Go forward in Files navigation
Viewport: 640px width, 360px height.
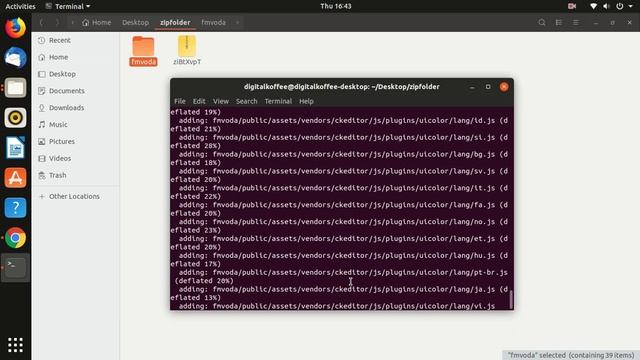pos(57,22)
